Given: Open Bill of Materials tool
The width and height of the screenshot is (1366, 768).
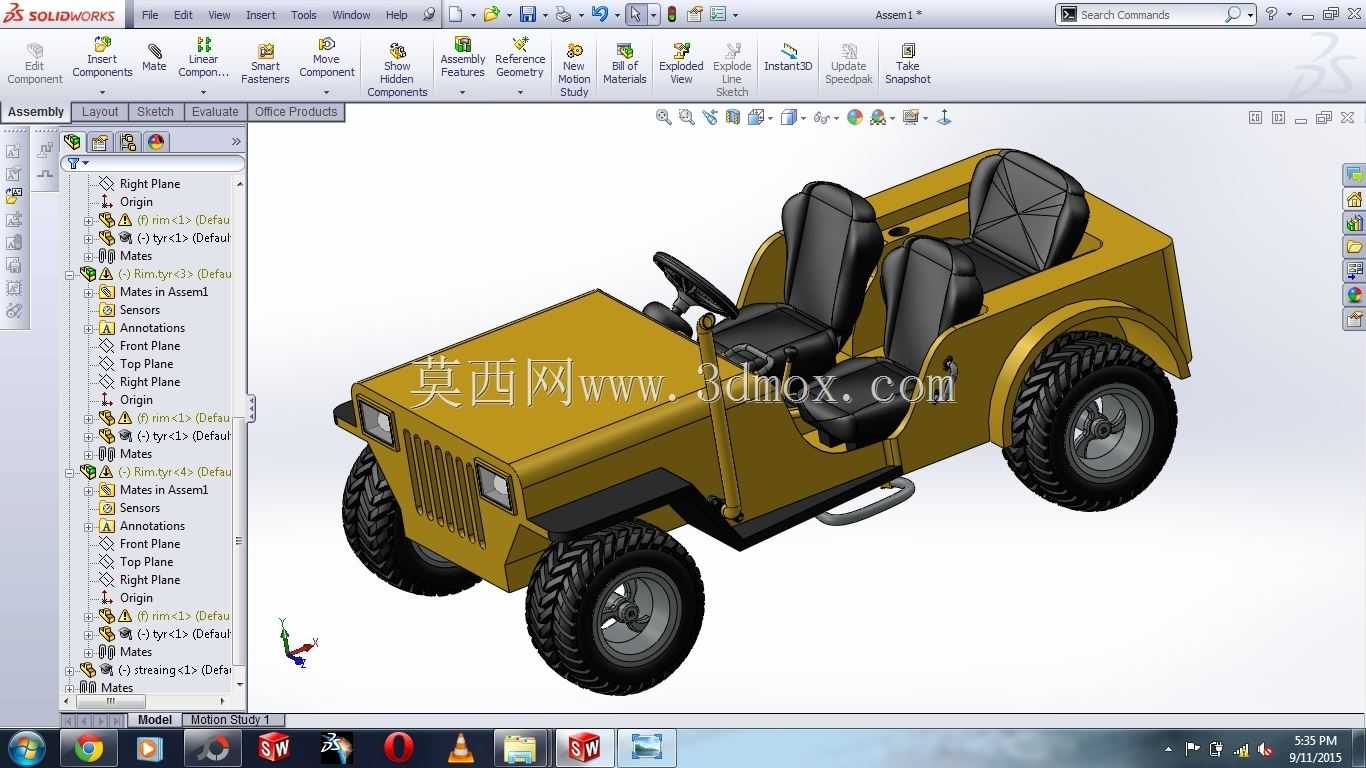Looking at the screenshot, I should coord(625,62).
